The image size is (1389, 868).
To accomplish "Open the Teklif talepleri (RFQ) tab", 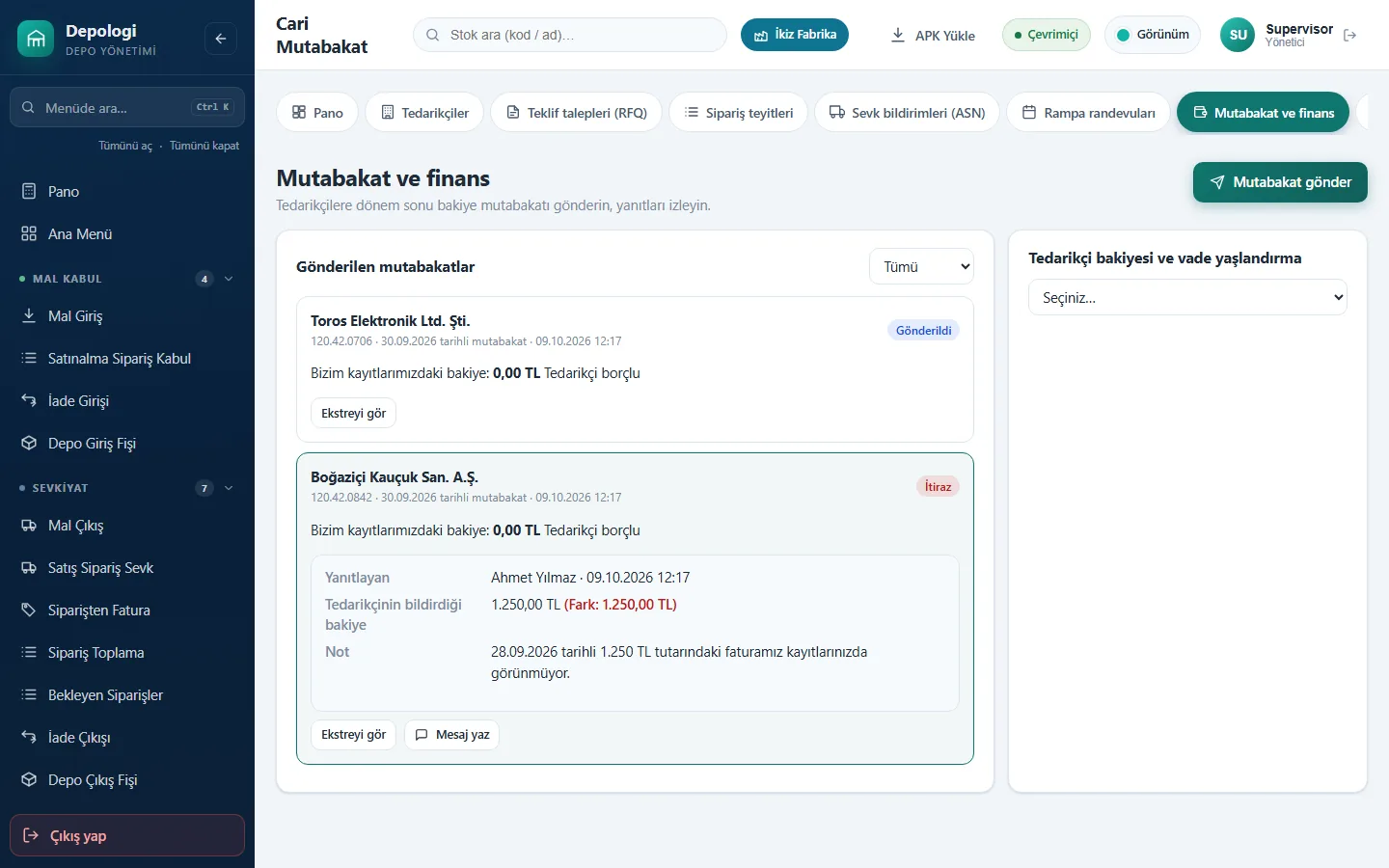I will point(576,113).
